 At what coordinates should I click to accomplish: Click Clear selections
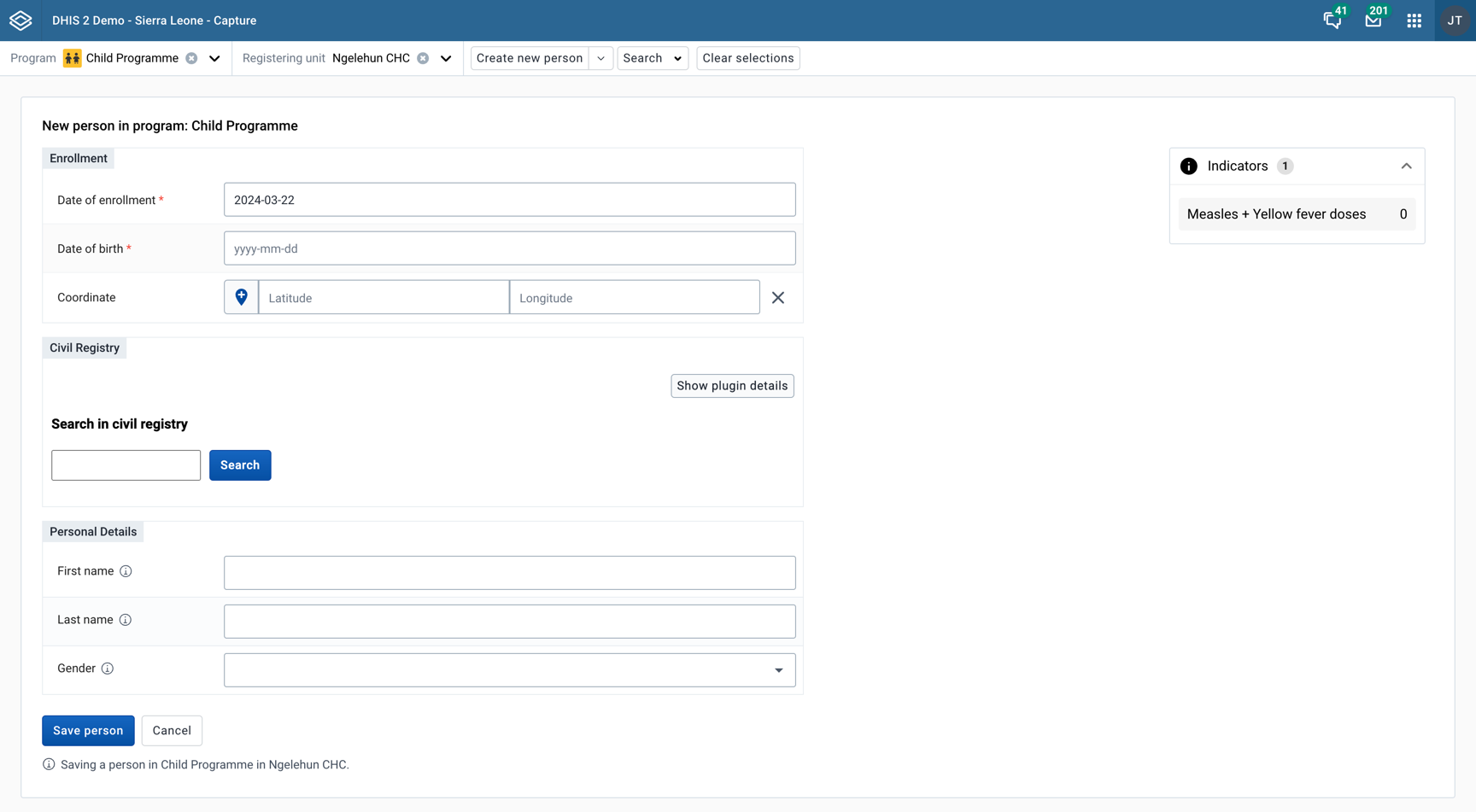pyautogui.click(x=747, y=57)
